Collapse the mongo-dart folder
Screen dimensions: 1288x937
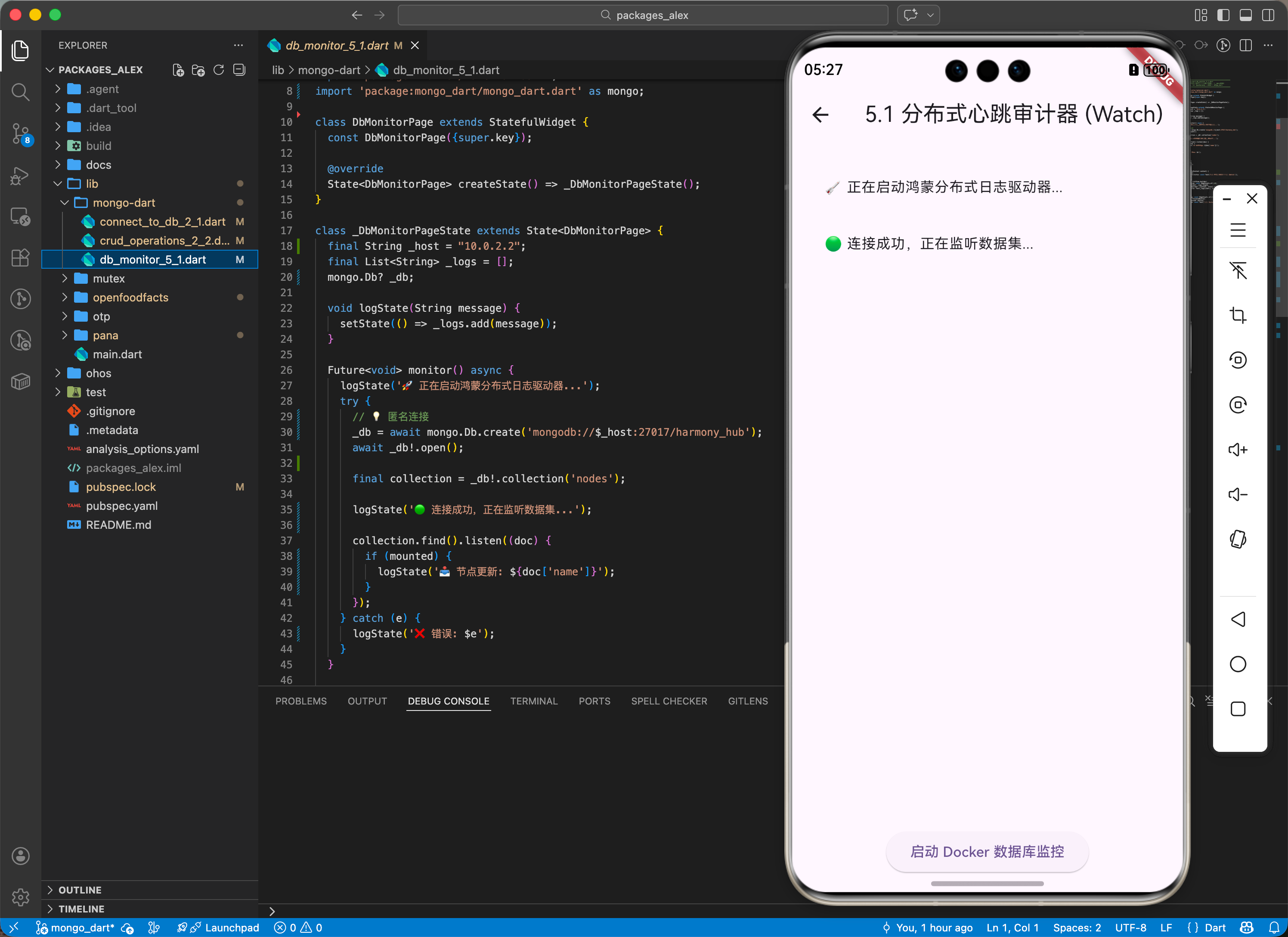pos(123,203)
